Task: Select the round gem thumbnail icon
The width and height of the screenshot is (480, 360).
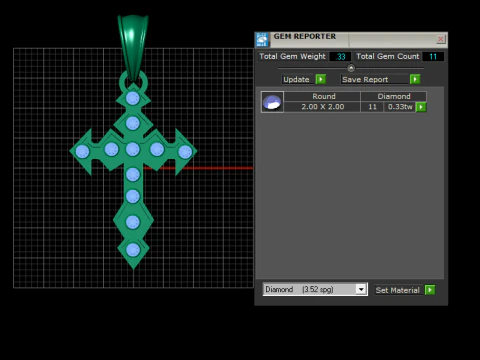Action: [272, 102]
